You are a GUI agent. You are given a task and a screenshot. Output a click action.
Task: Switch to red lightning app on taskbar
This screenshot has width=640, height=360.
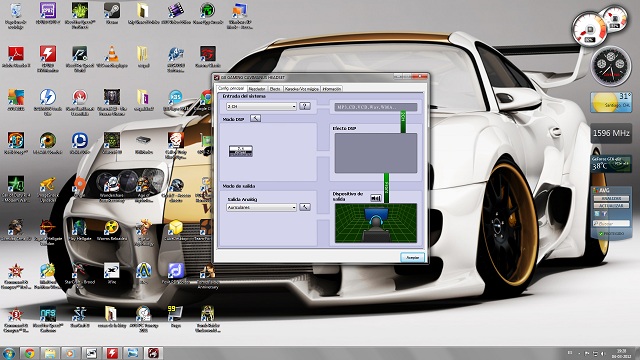(x=112, y=353)
